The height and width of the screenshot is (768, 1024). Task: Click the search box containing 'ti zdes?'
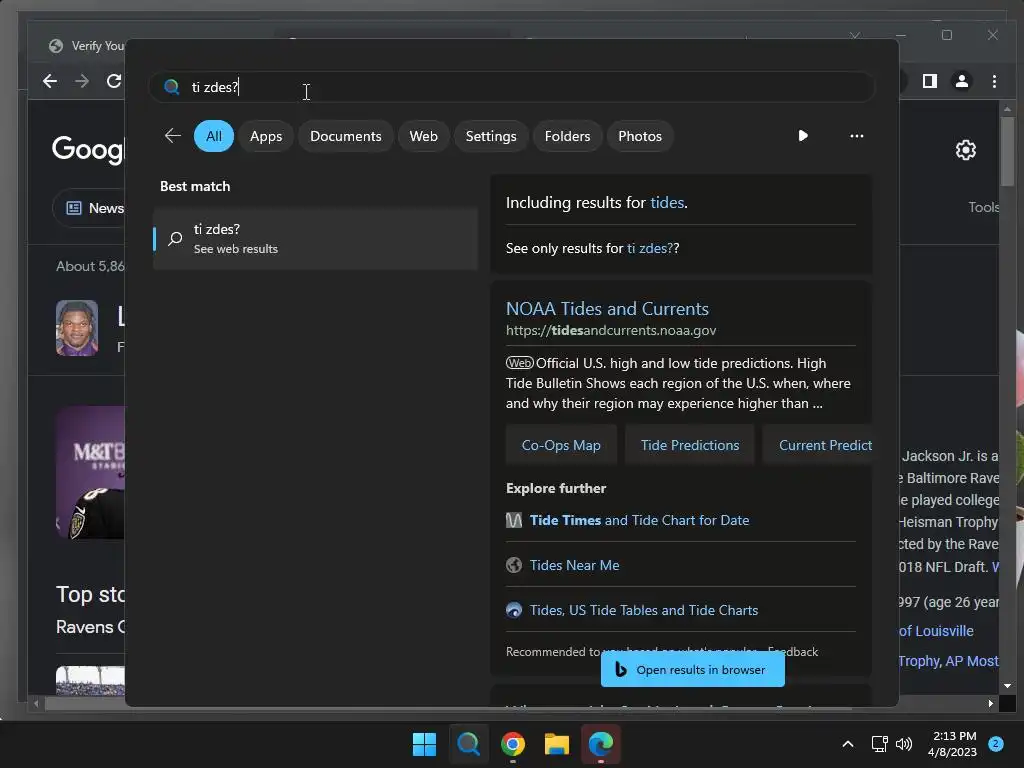click(x=511, y=87)
